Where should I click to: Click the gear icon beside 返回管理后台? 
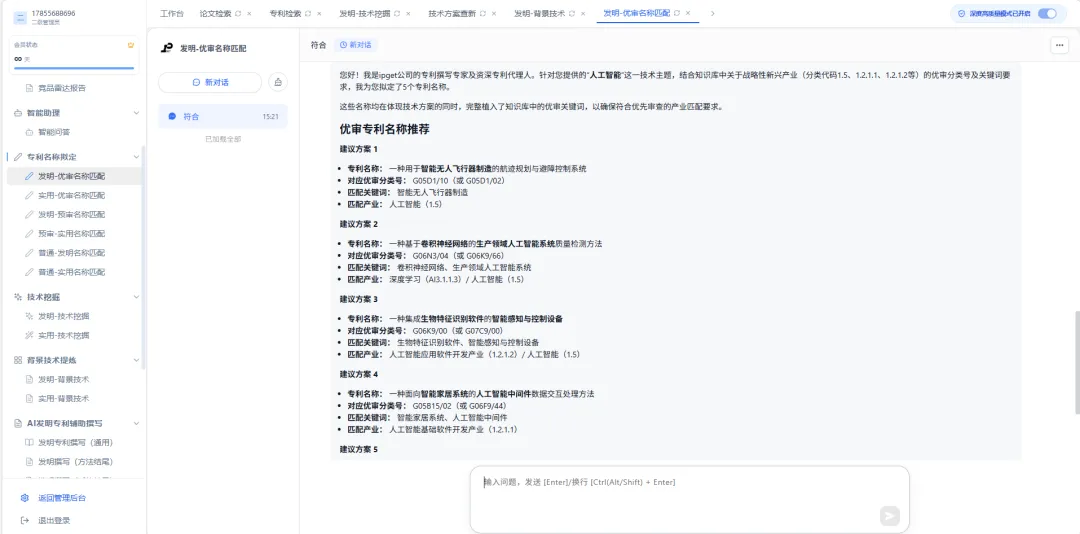(x=25, y=498)
